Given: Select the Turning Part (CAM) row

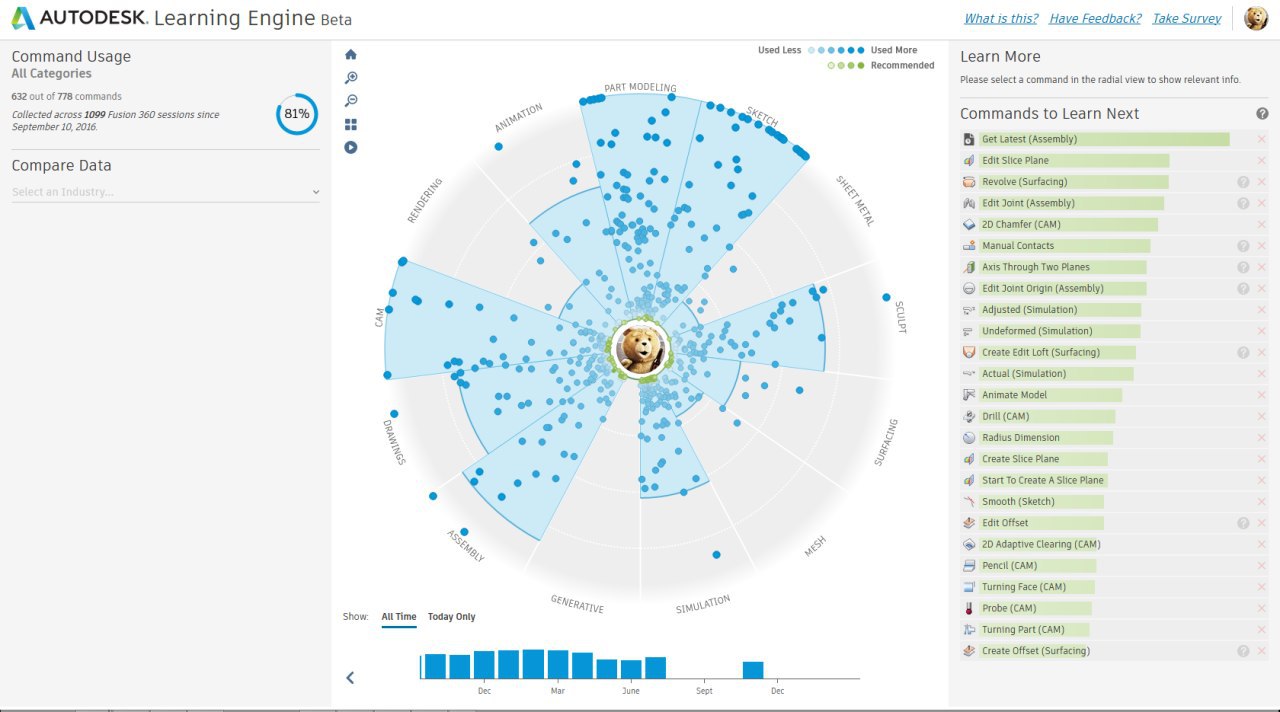Looking at the screenshot, I should 1113,630.
